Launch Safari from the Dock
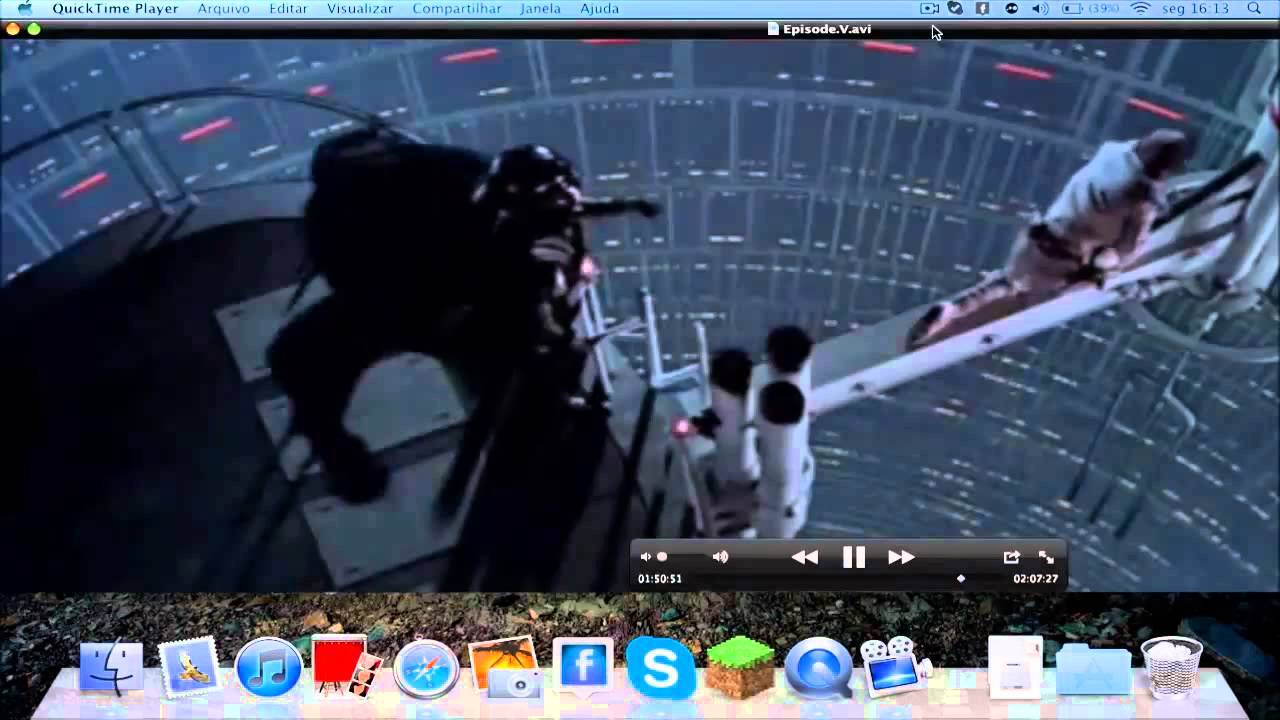 [426, 668]
